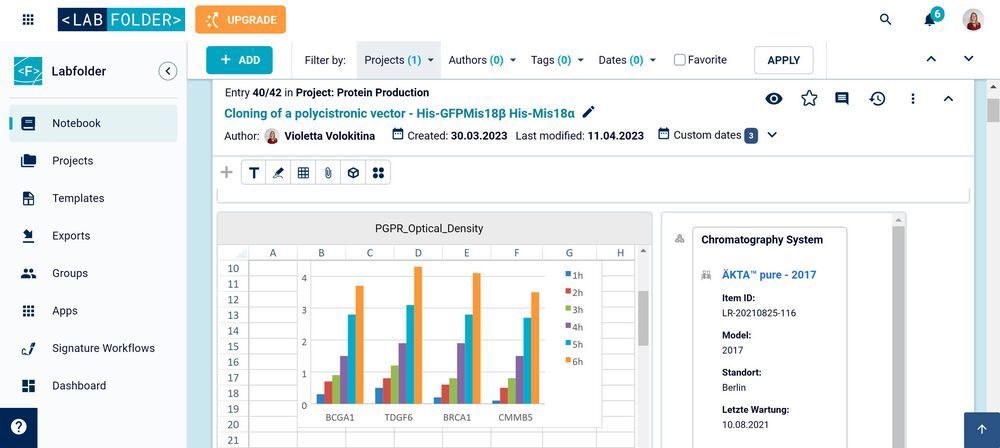Viewport: 1000px width, 448px height.
Task: Open Signature Workflows in the sidebar
Action: (x=103, y=348)
